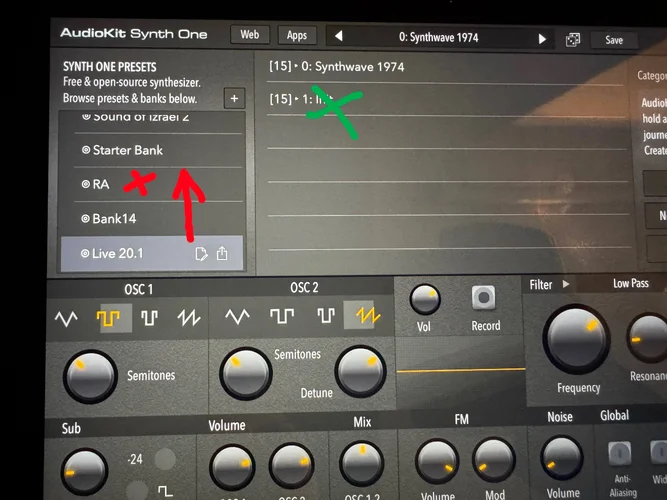
Task: Click the FM Mod knob
Action: click(x=493, y=460)
